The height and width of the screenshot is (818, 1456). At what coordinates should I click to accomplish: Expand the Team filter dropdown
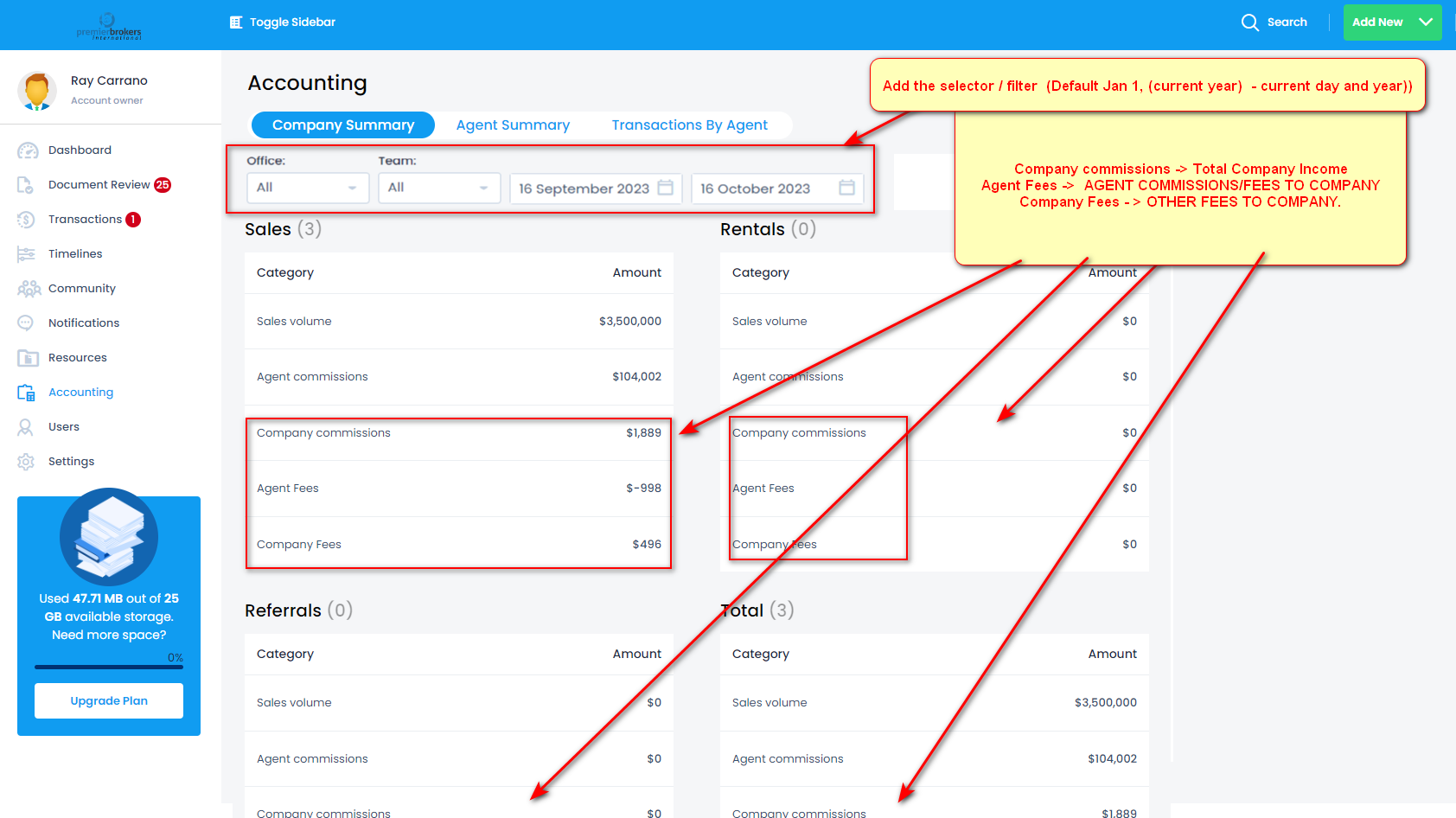tap(439, 188)
